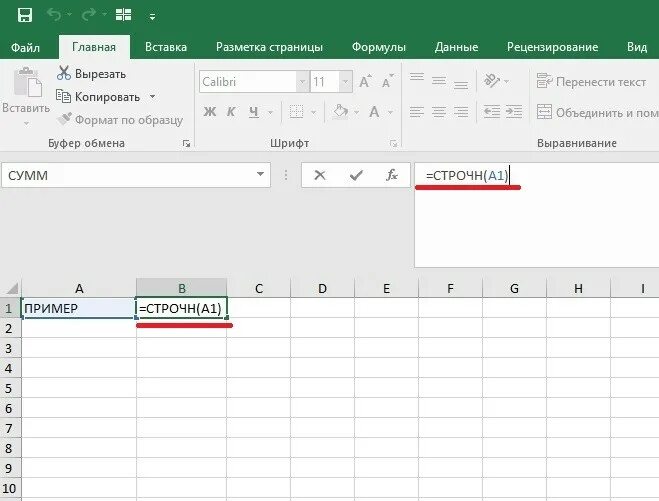Open the Разметка страницы tab
Screen dimensions: 659x501
(x=269, y=47)
